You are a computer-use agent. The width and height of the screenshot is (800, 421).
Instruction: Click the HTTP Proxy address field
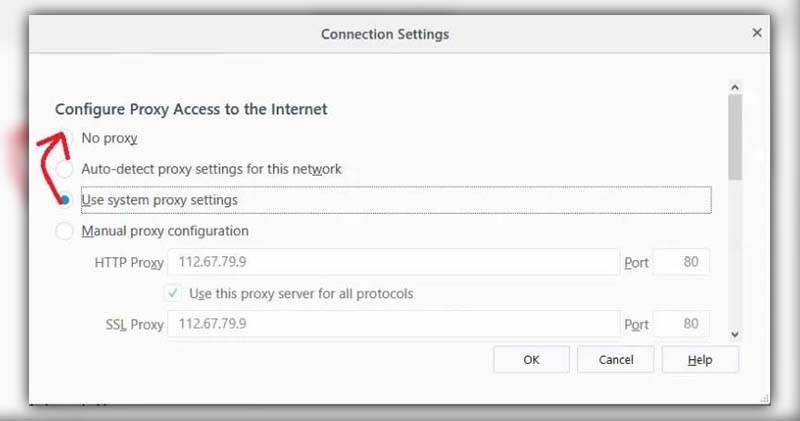click(x=393, y=262)
